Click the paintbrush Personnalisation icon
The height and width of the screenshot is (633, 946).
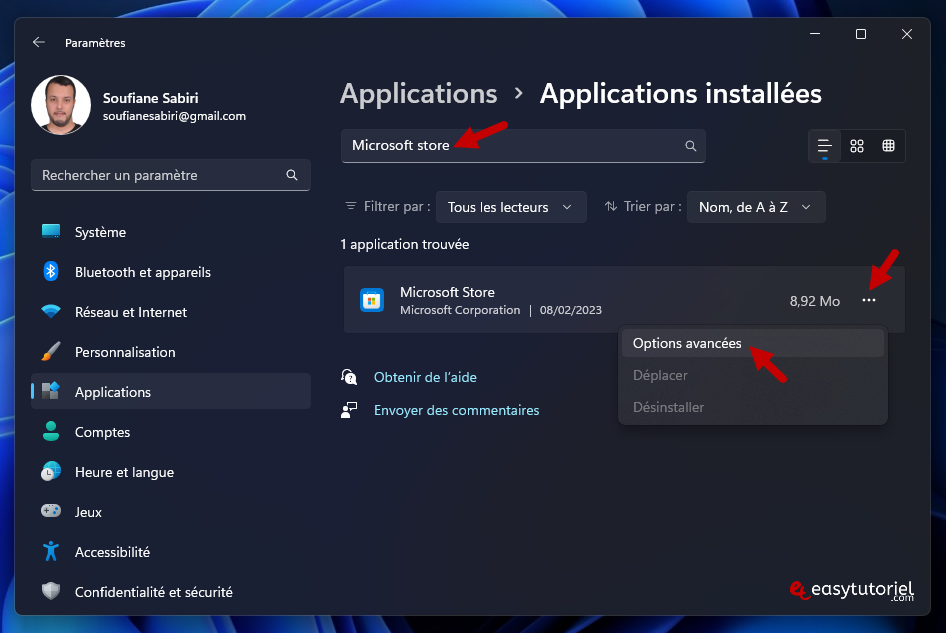pyautogui.click(x=51, y=351)
